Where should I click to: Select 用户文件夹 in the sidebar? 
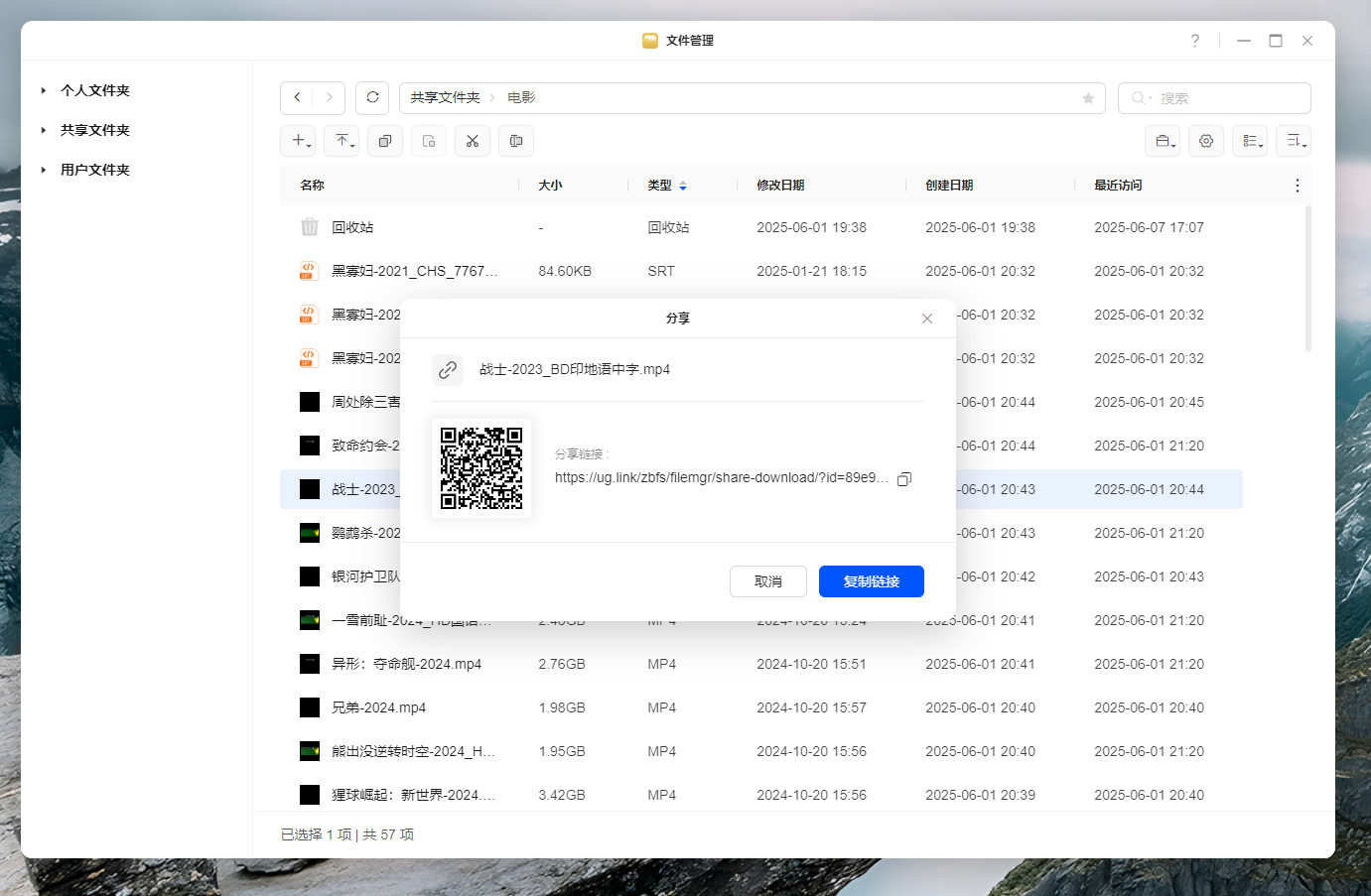pyautogui.click(x=95, y=170)
